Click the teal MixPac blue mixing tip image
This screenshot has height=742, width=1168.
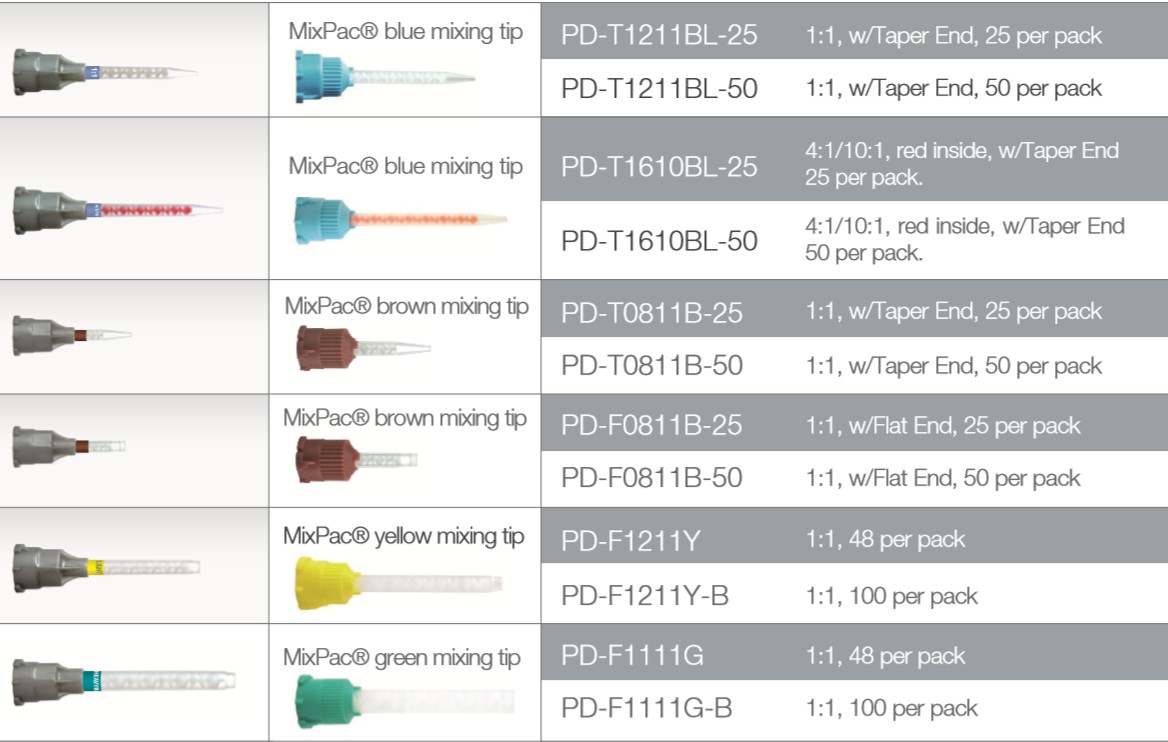coord(384,77)
